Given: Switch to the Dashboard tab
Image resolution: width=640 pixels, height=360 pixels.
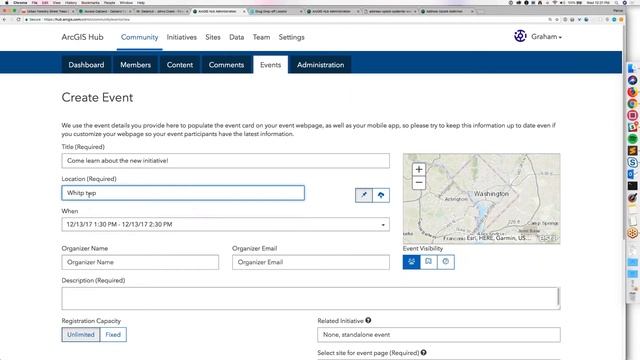Looking at the screenshot, I should click(86, 65).
